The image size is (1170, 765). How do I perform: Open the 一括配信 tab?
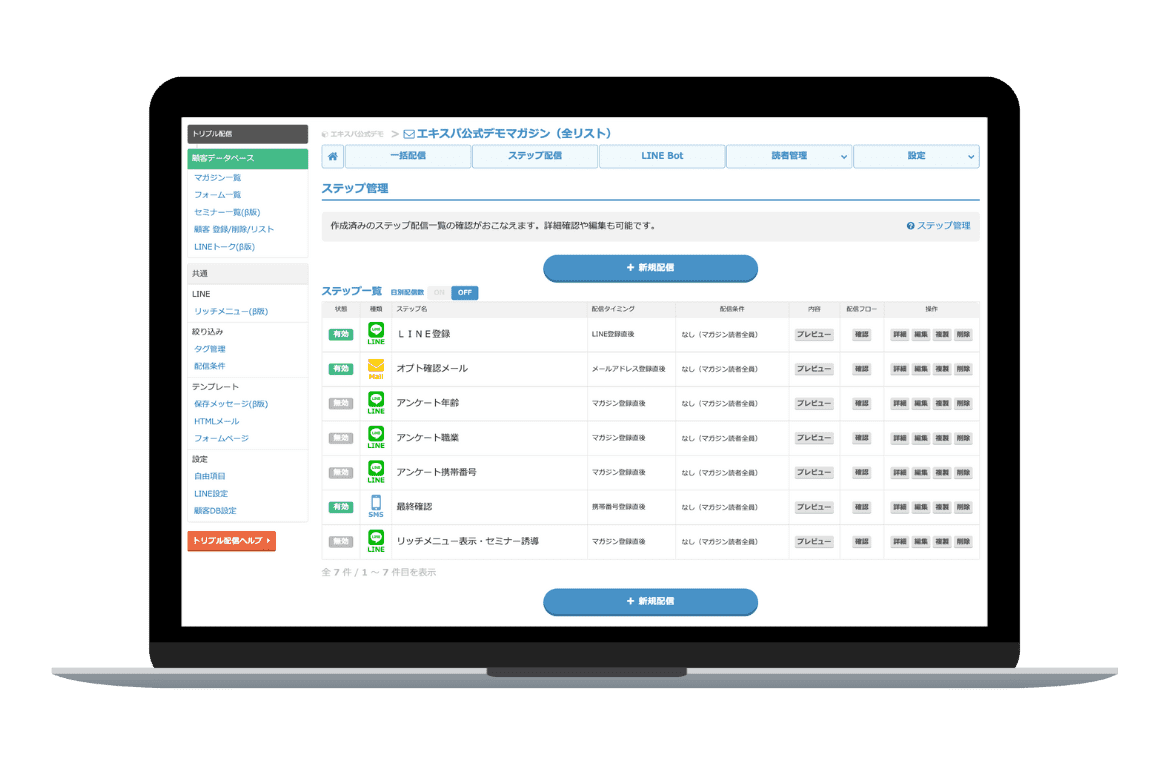[408, 156]
